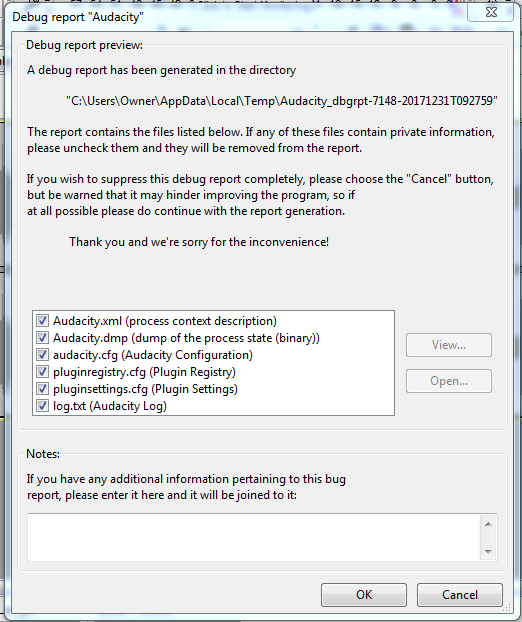Screen dimensions: 522x622
Task: Select the audacity.cfg list entry text
Action: click(x=153, y=355)
